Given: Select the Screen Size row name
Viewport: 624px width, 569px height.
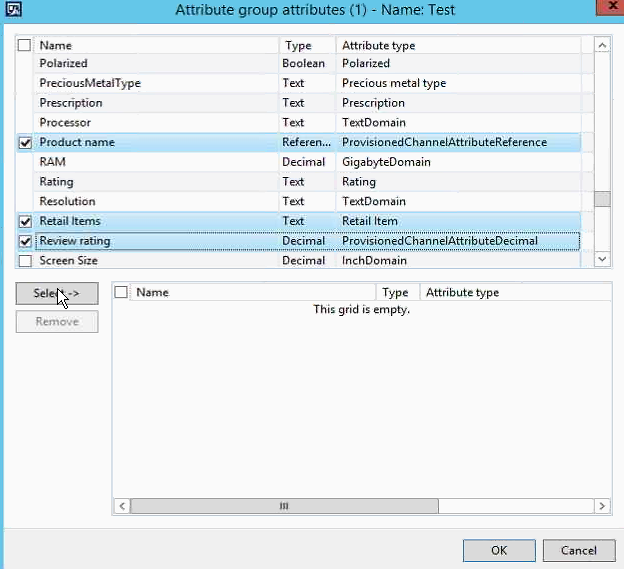Looking at the screenshot, I should (x=68, y=261).
